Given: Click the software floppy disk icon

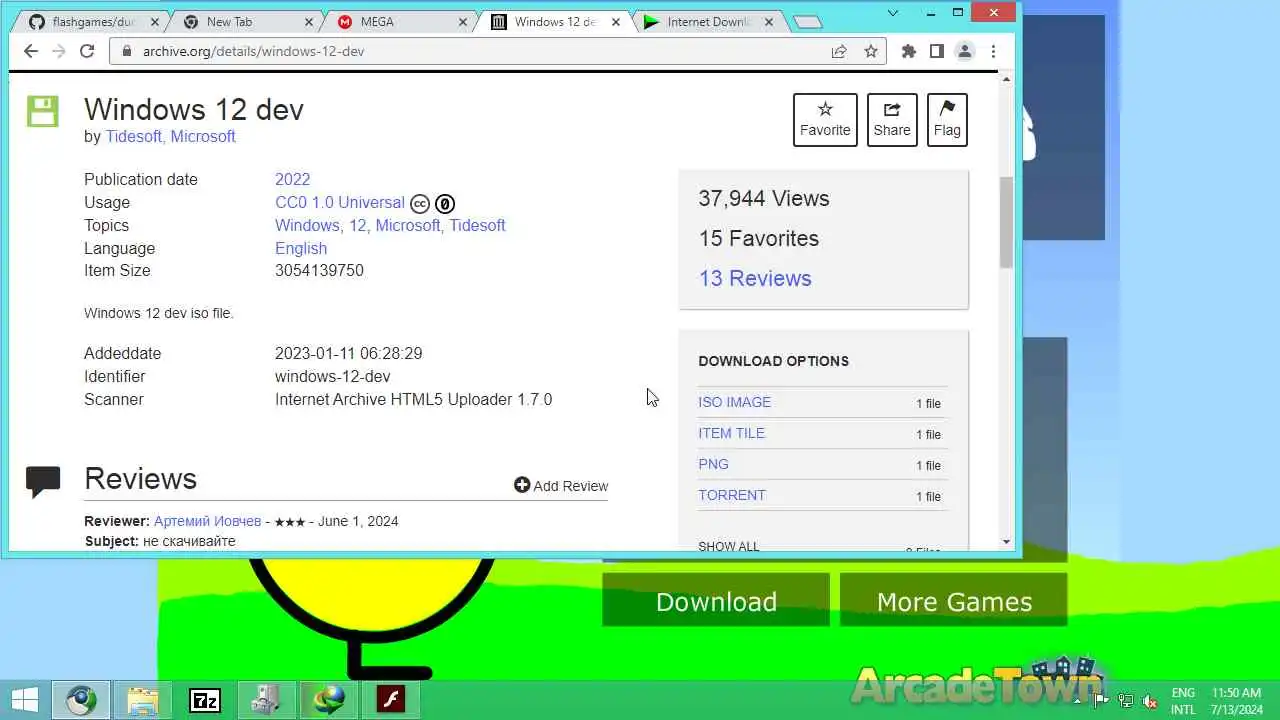Looking at the screenshot, I should 43,111.
